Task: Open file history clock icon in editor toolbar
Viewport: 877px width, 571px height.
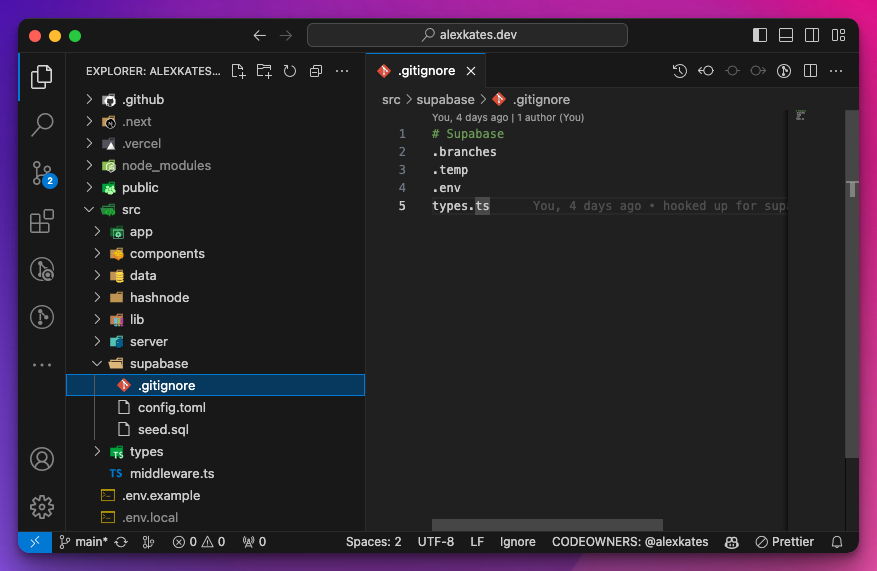Action: pos(680,71)
